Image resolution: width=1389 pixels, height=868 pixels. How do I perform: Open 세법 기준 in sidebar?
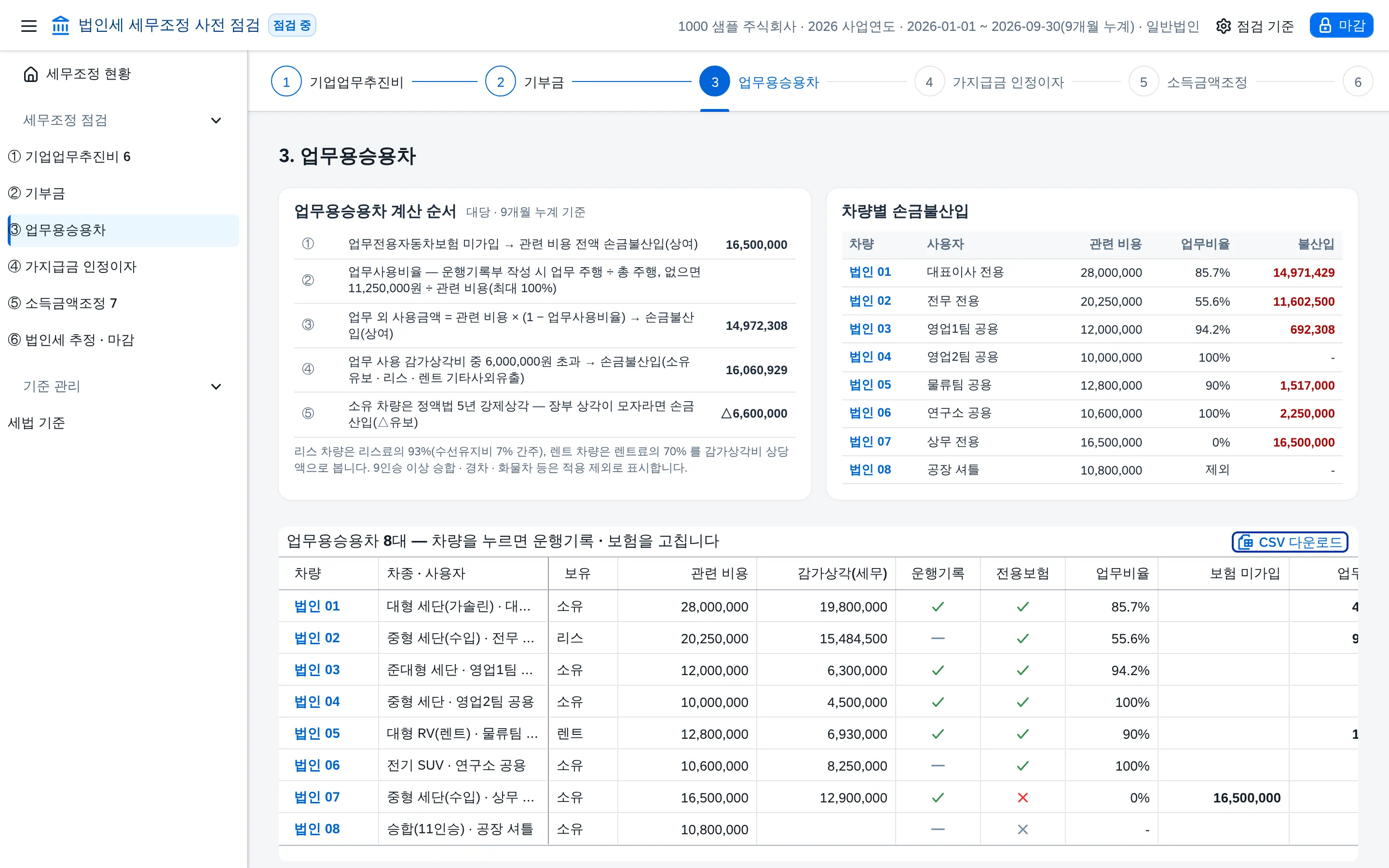click(123, 423)
